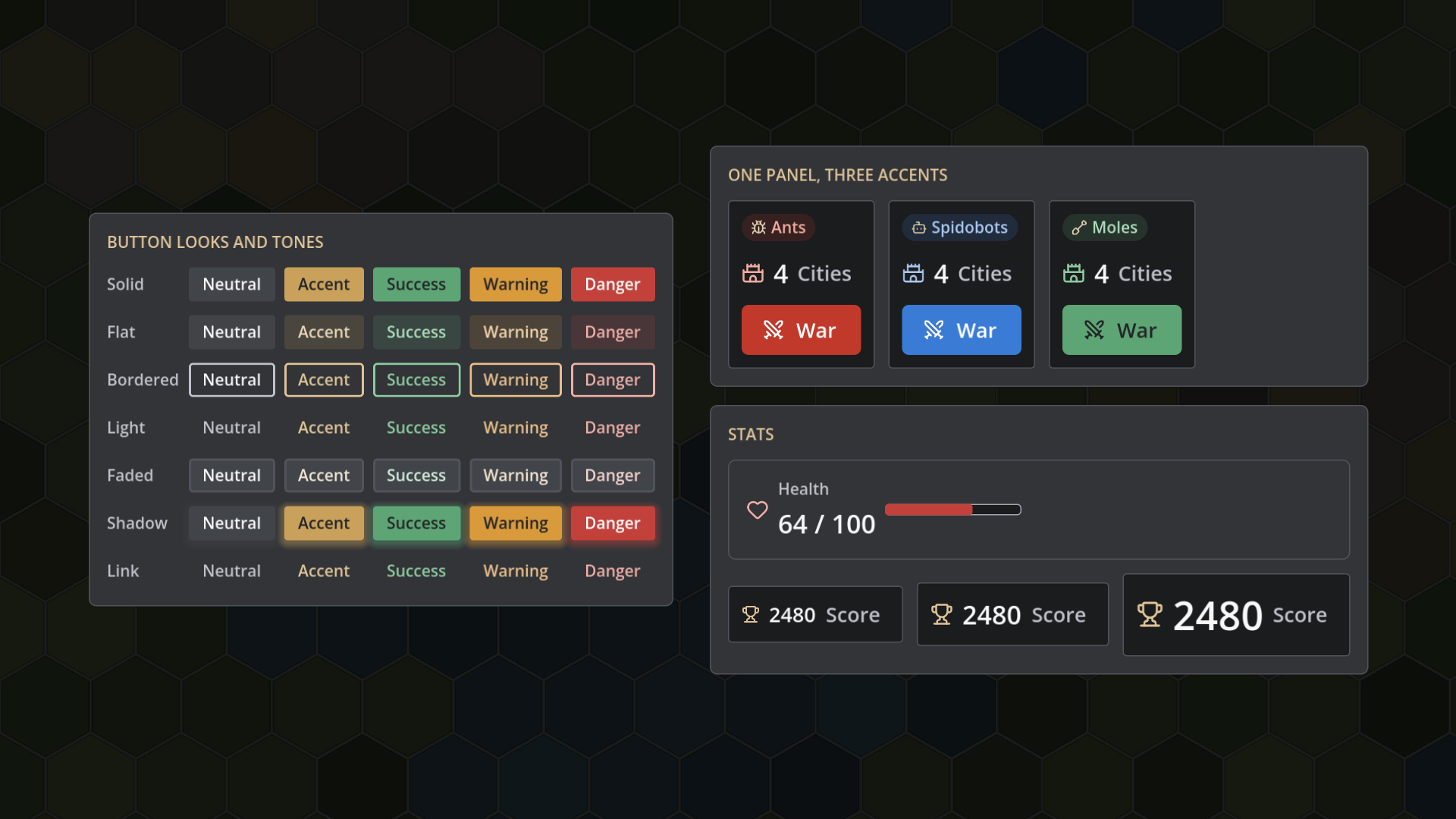Viewport: 1456px width, 819px height.
Task: Choose the Bordered Danger button
Action: (x=613, y=380)
